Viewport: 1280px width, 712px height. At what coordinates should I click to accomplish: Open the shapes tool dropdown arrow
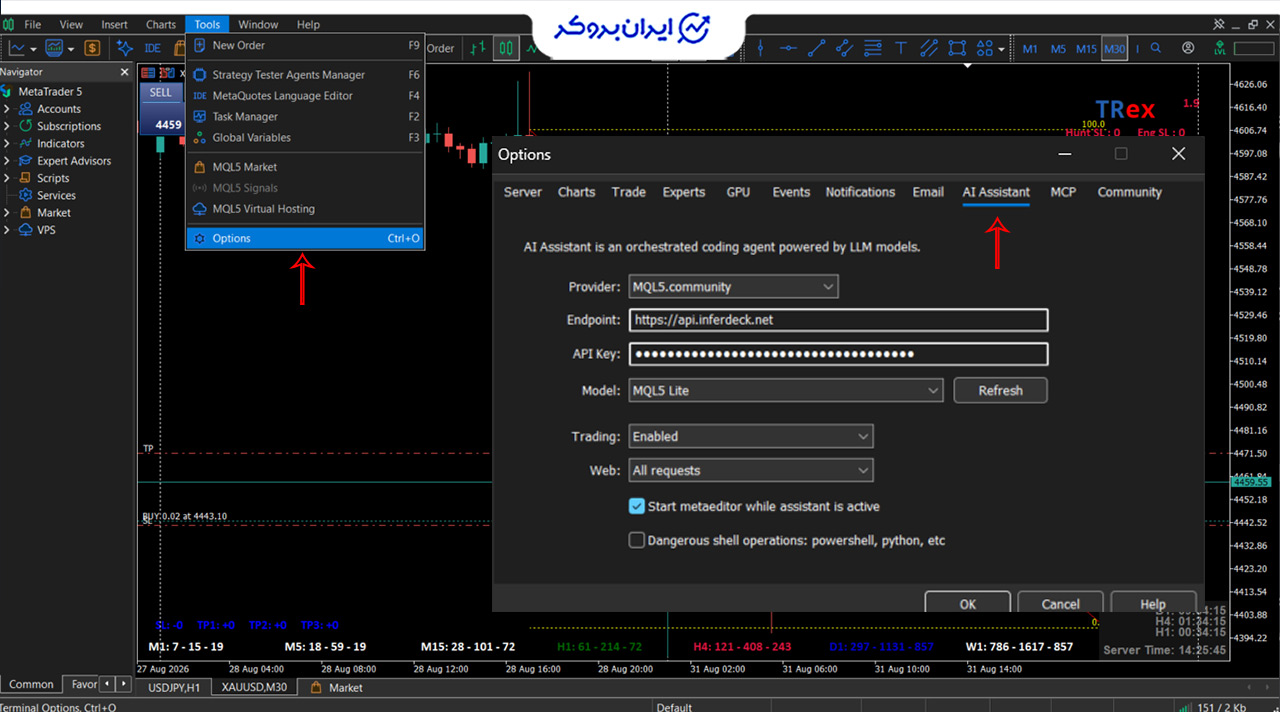coord(1001,48)
